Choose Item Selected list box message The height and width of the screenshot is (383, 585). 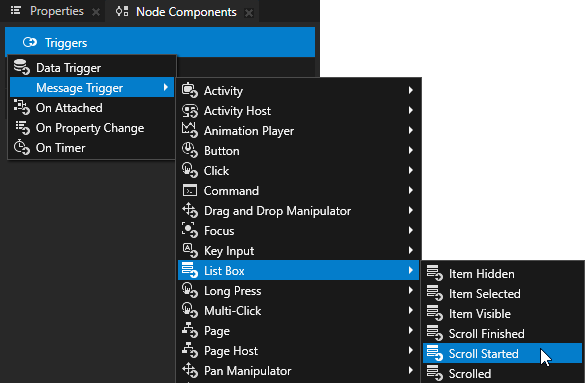[x=503, y=293]
